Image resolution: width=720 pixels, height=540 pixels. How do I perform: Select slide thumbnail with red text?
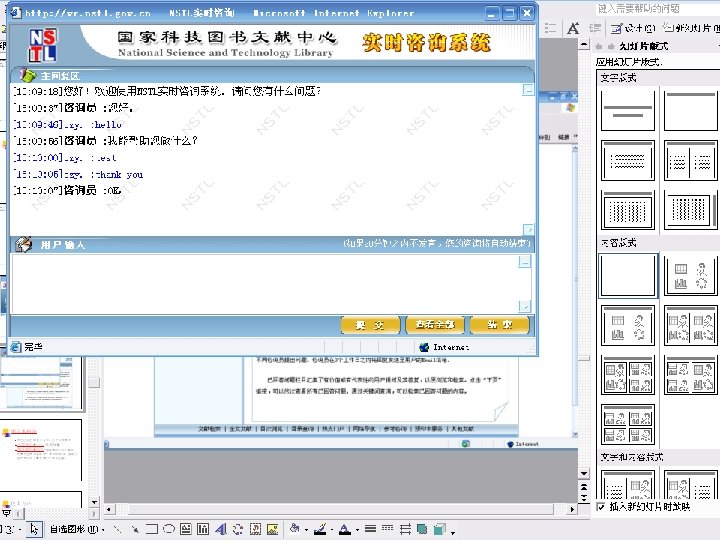42,449
